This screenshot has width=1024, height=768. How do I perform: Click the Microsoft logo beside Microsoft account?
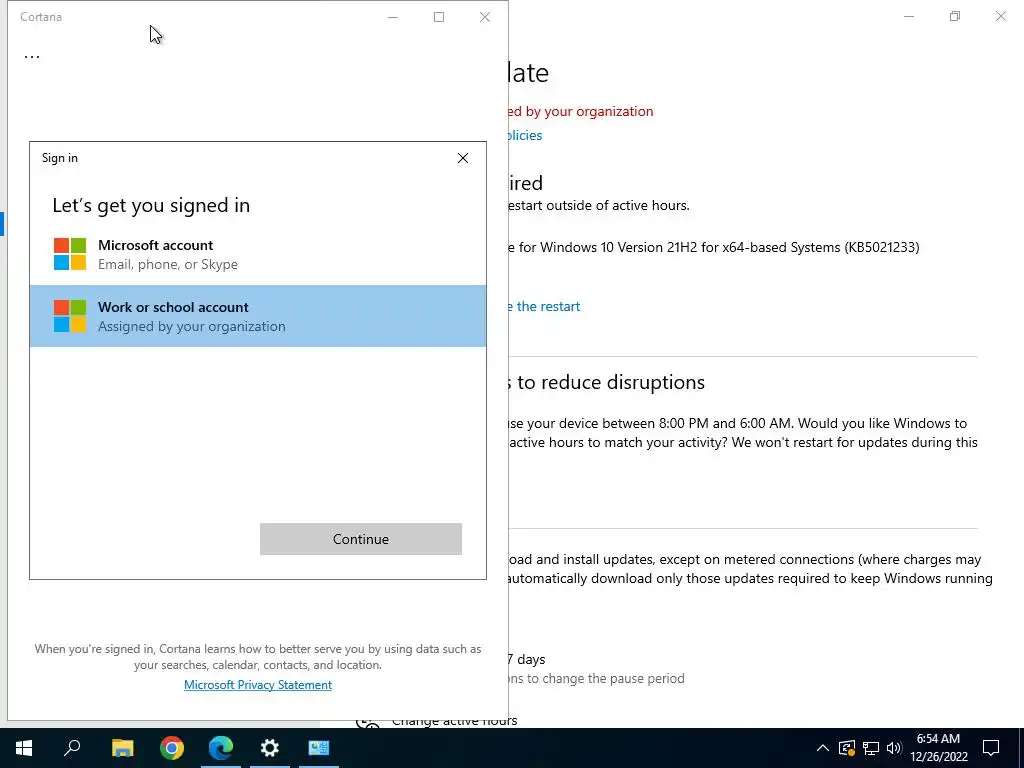tap(70, 254)
